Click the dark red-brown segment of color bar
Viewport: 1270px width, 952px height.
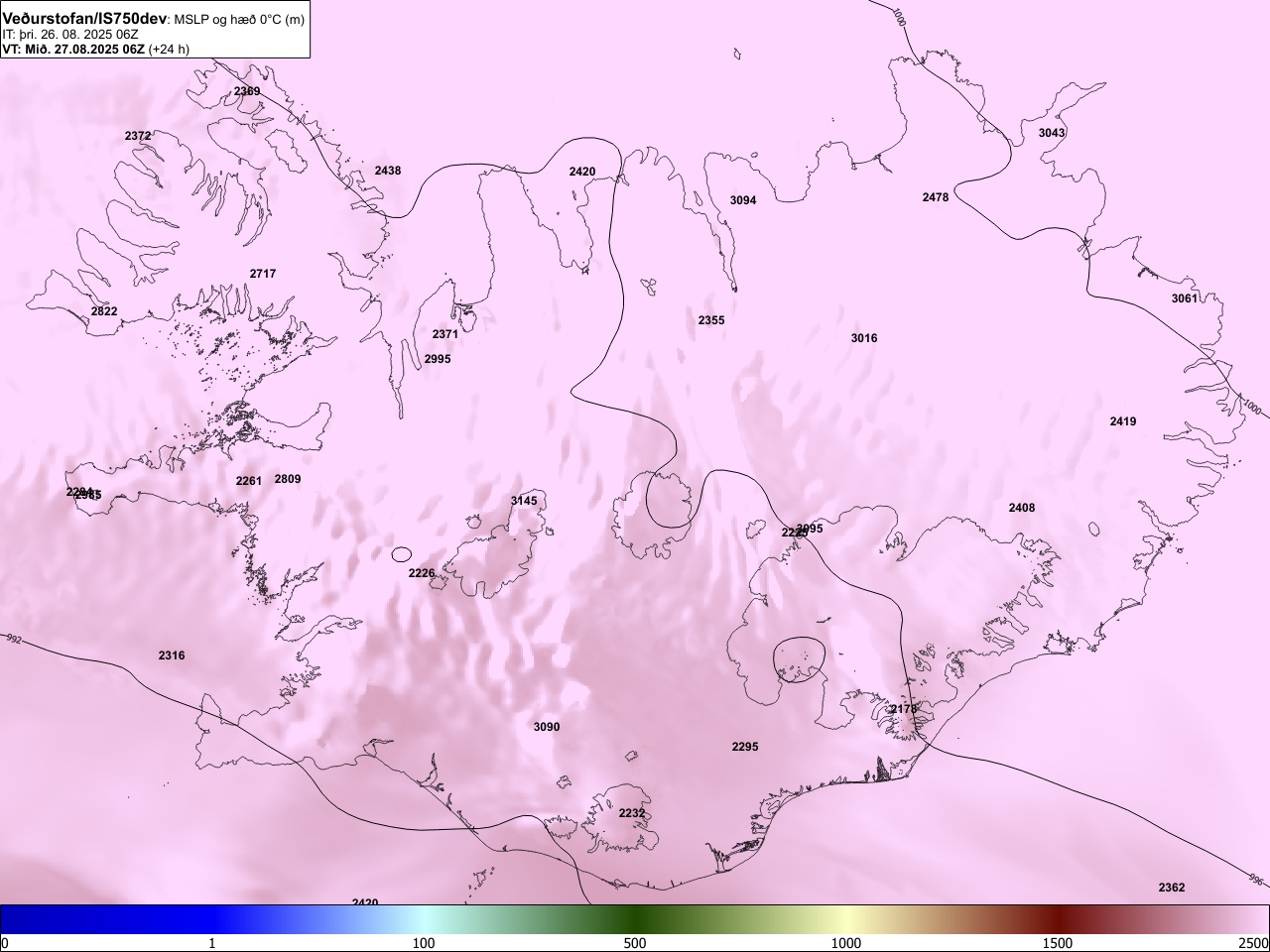tap(1058, 919)
